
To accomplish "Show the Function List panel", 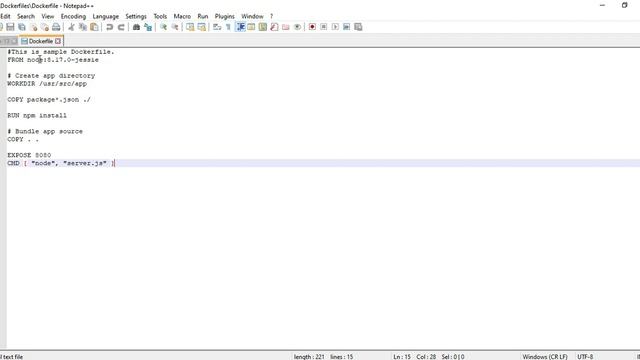I will tap(274, 27).
